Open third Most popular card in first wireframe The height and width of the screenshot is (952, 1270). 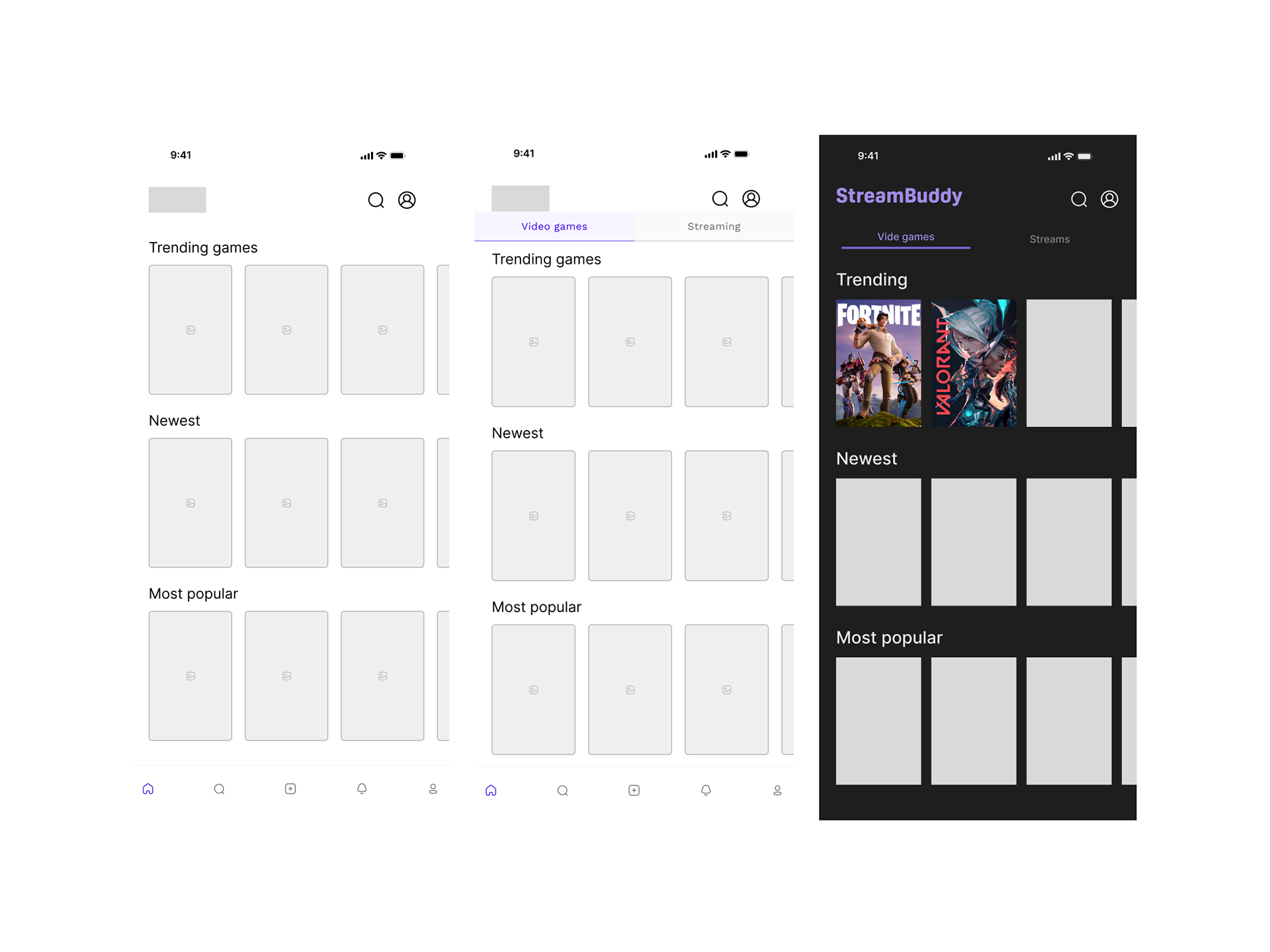(x=382, y=676)
